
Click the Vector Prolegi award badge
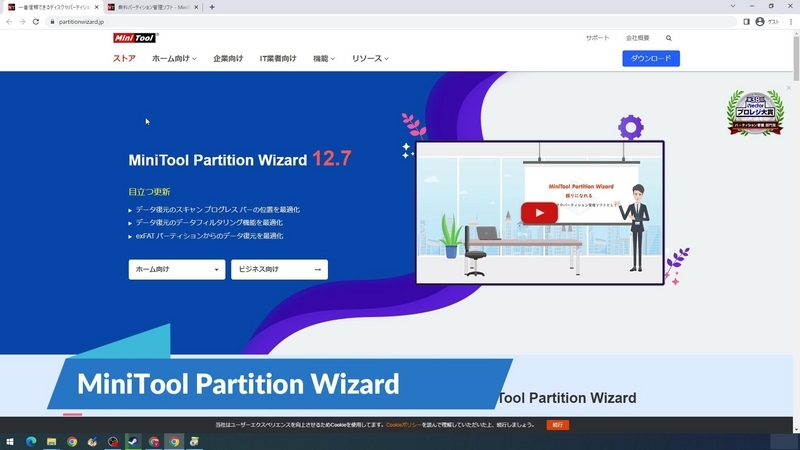click(x=755, y=113)
